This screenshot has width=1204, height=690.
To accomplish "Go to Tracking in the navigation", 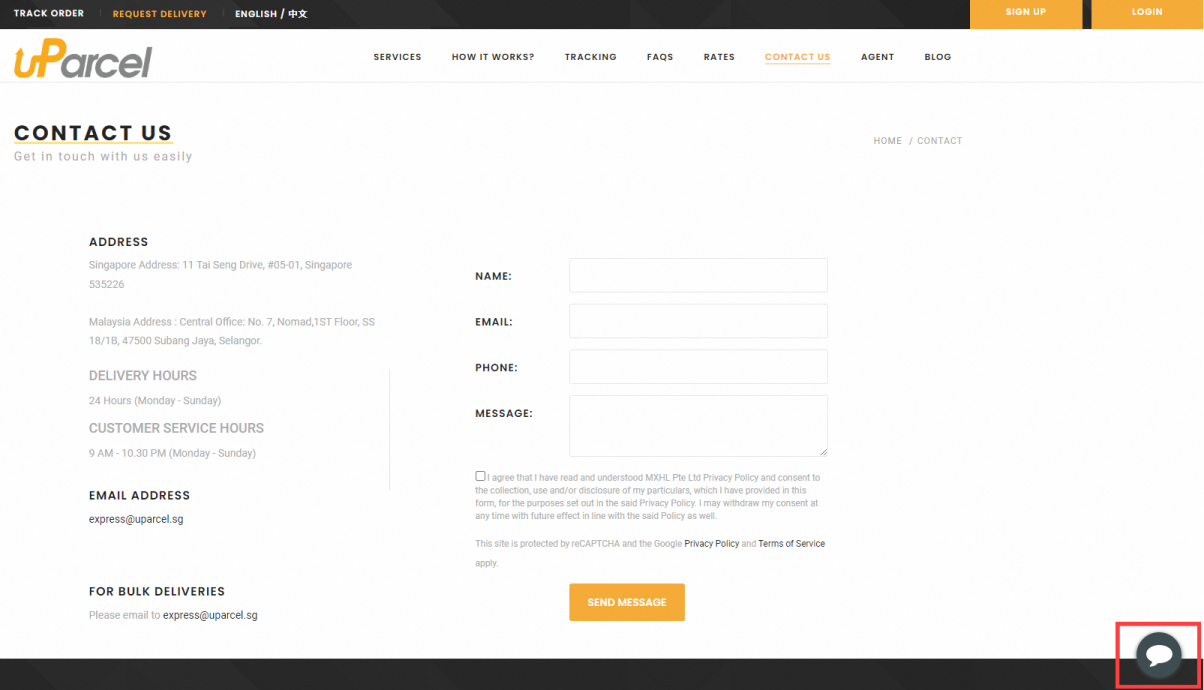I will click(590, 57).
